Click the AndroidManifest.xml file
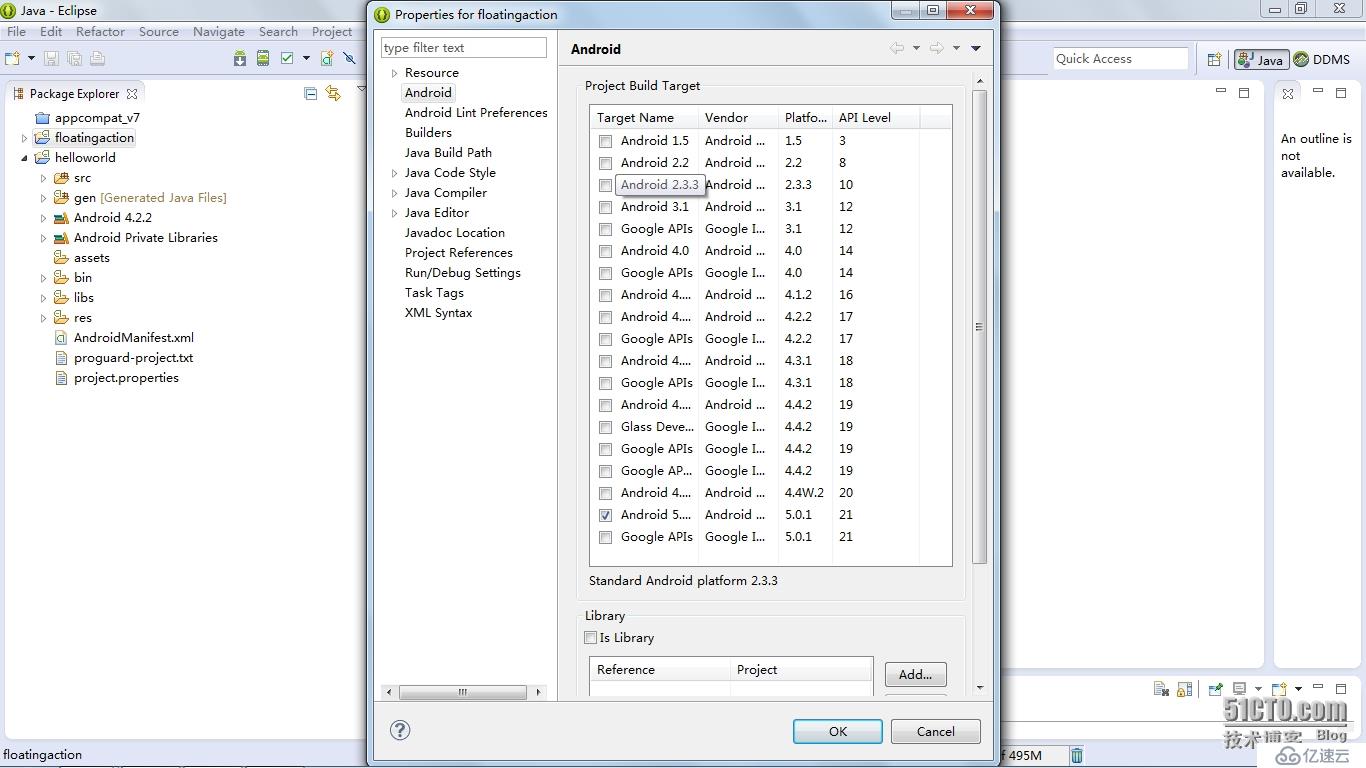The image size is (1366, 768). [x=134, y=337]
